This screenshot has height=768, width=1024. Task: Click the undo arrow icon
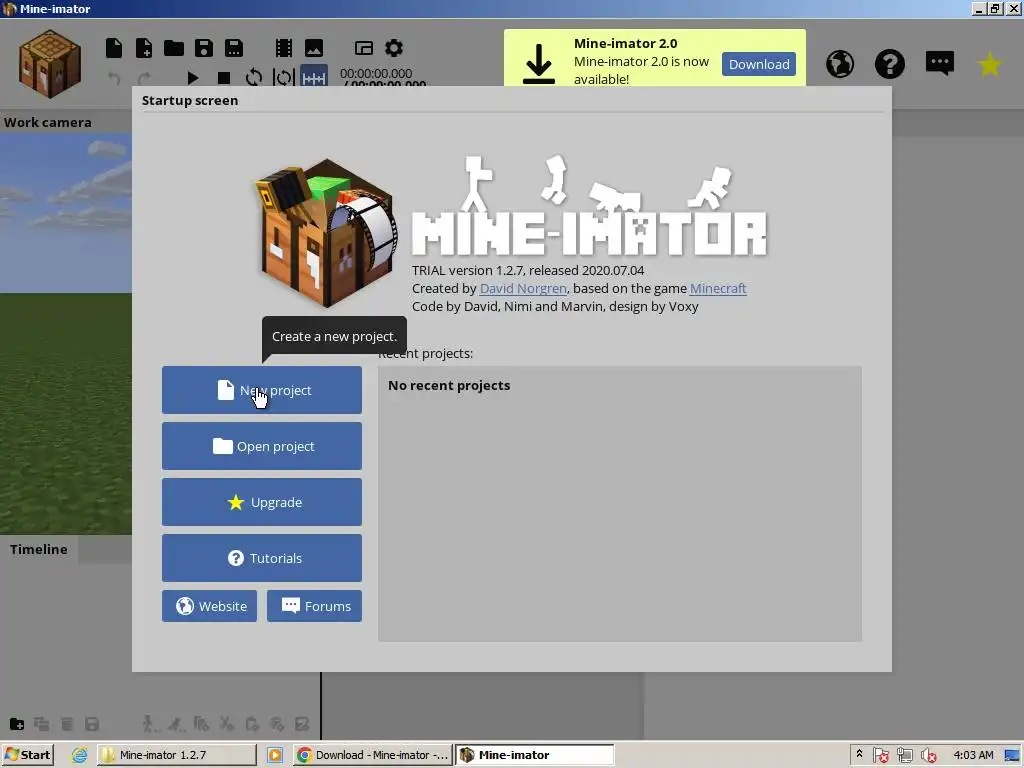[114, 78]
